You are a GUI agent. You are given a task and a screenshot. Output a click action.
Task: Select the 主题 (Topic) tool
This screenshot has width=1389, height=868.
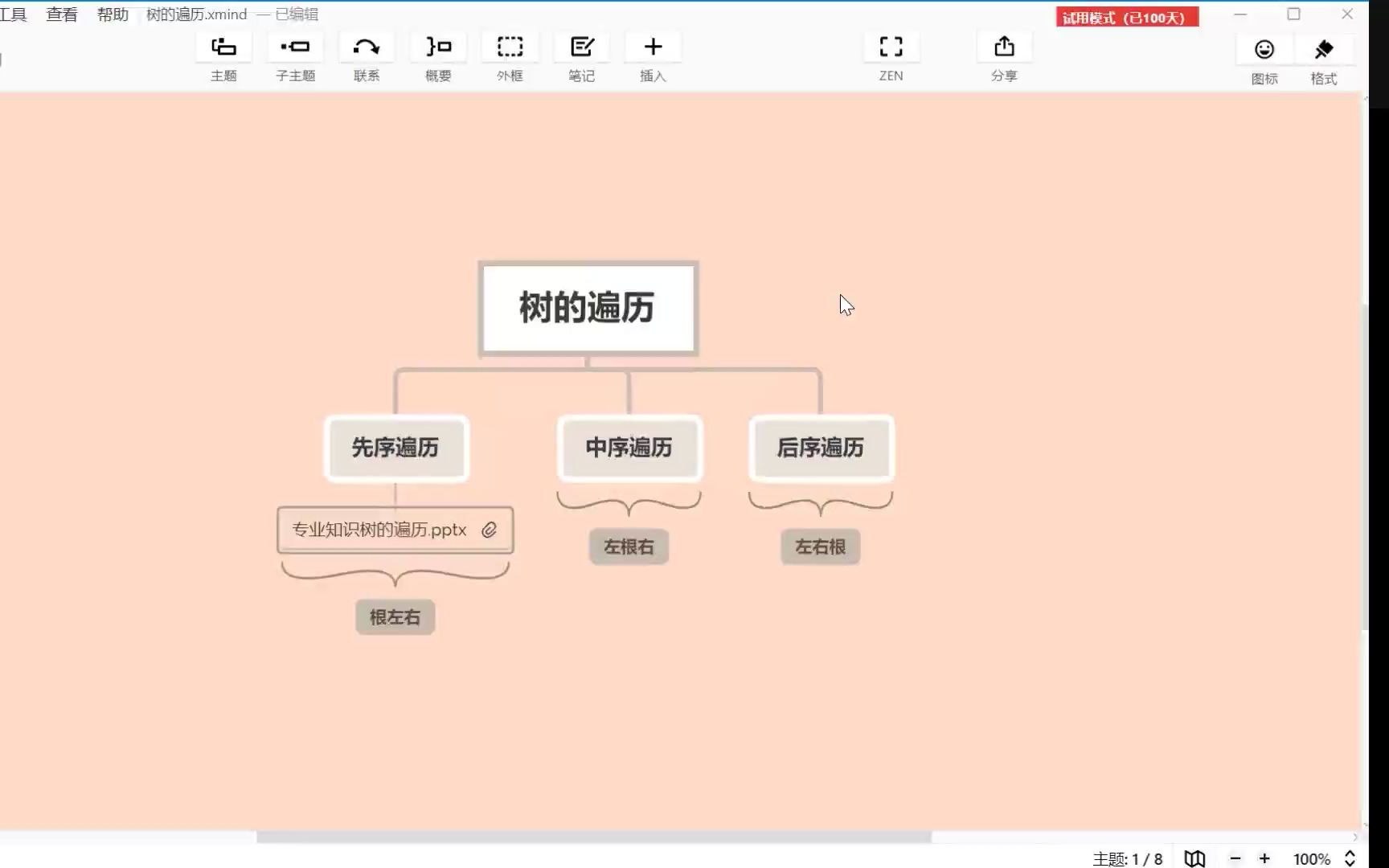point(223,56)
